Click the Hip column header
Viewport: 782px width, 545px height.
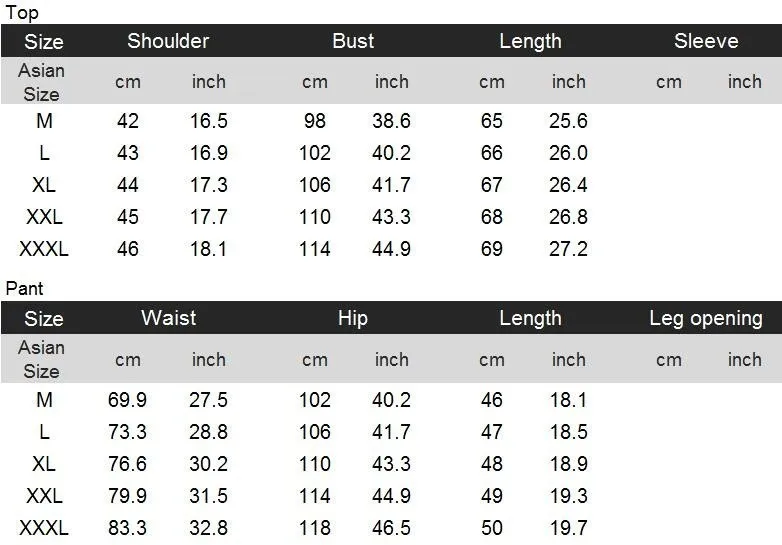(x=353, y=318)
